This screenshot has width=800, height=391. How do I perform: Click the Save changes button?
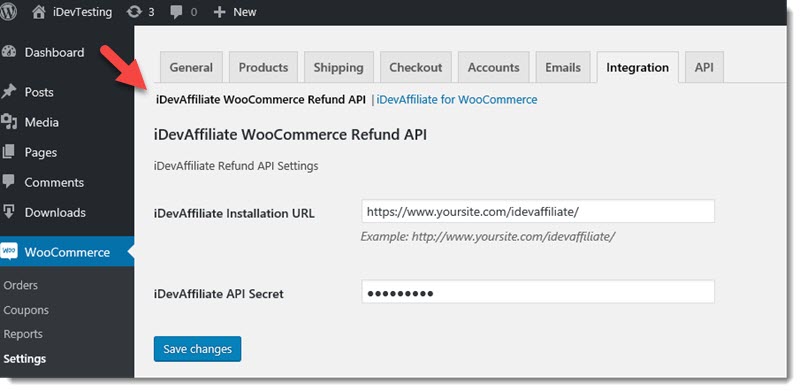197,349
